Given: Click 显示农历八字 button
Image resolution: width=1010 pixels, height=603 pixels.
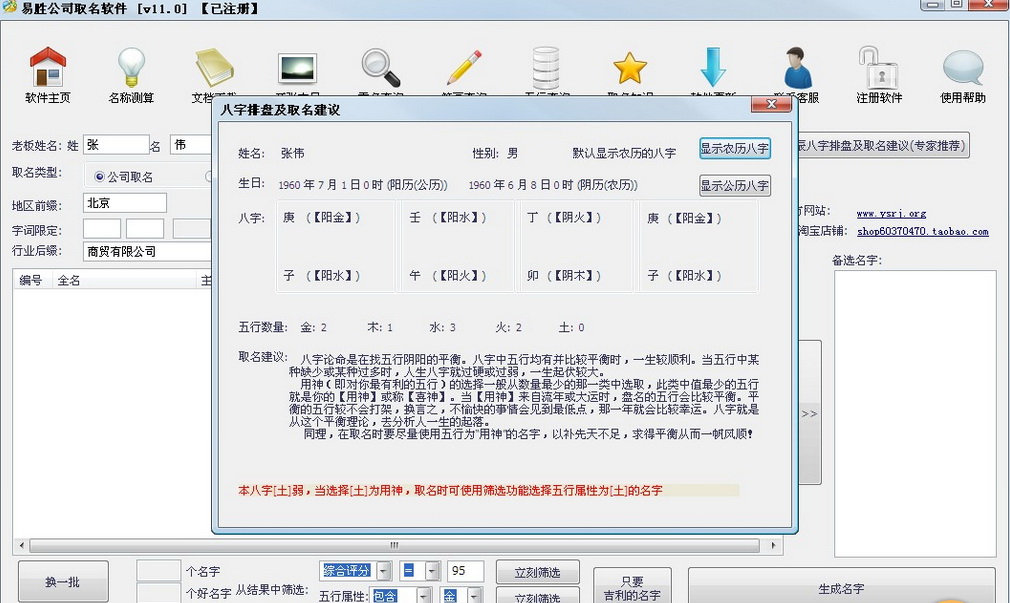Looking at the screenshot, I should [734, 149].
